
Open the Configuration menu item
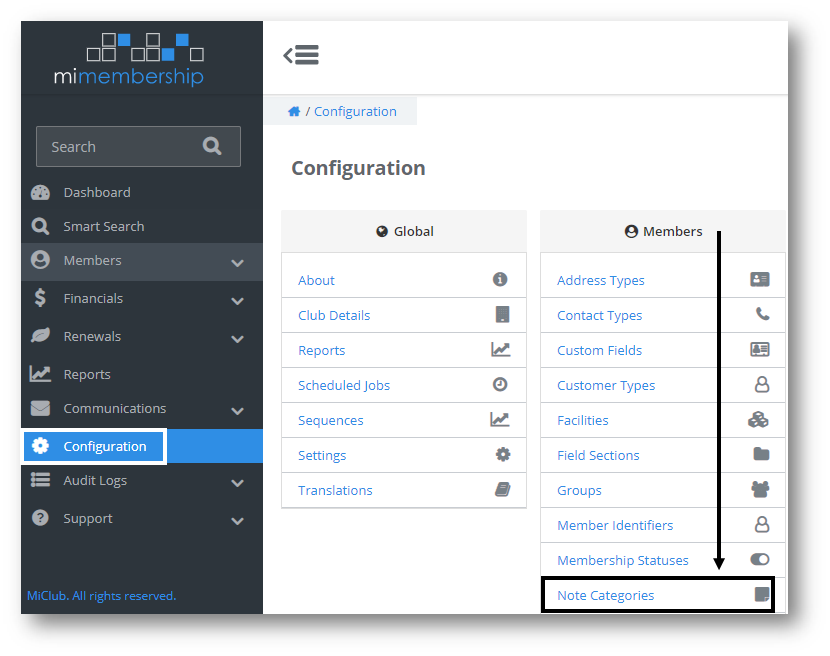point(93,447)
